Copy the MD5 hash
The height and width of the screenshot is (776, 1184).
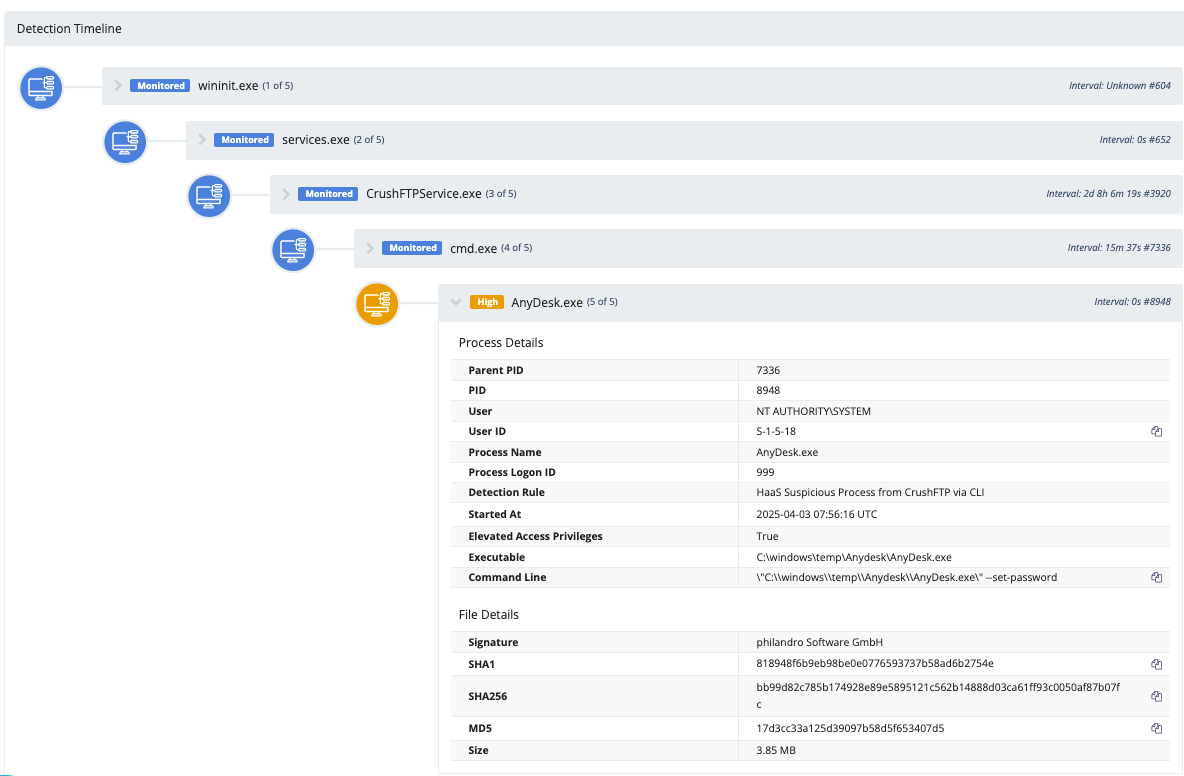1156,728
